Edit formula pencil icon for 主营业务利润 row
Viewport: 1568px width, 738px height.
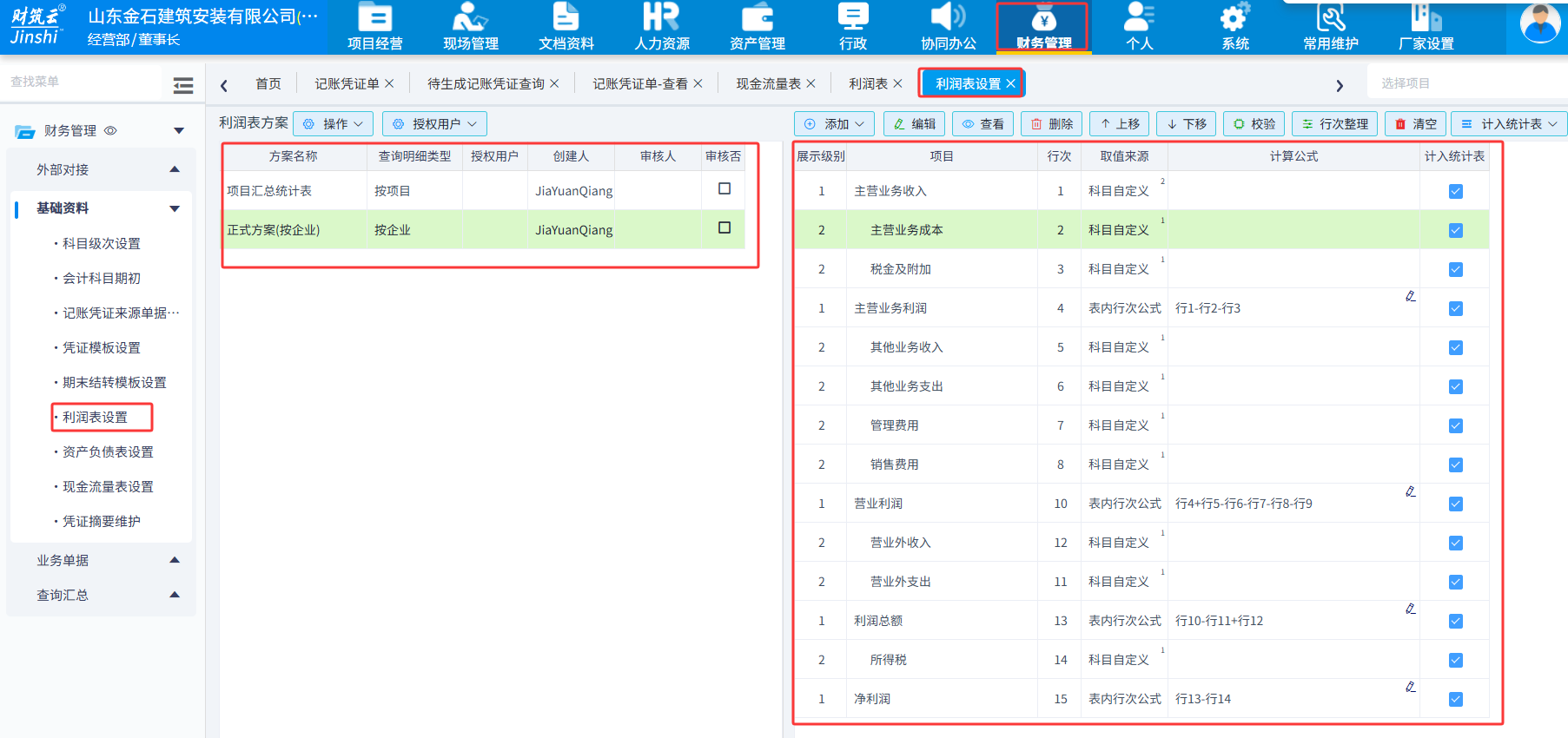pos(1411,296)
